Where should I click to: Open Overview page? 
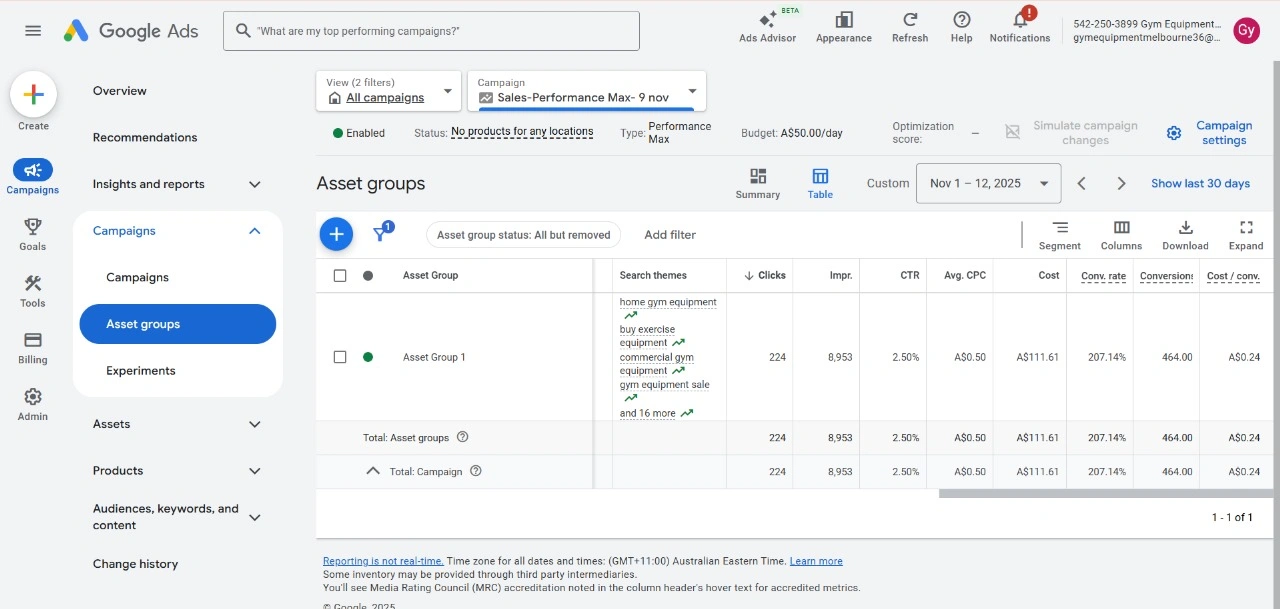(120, 91)
